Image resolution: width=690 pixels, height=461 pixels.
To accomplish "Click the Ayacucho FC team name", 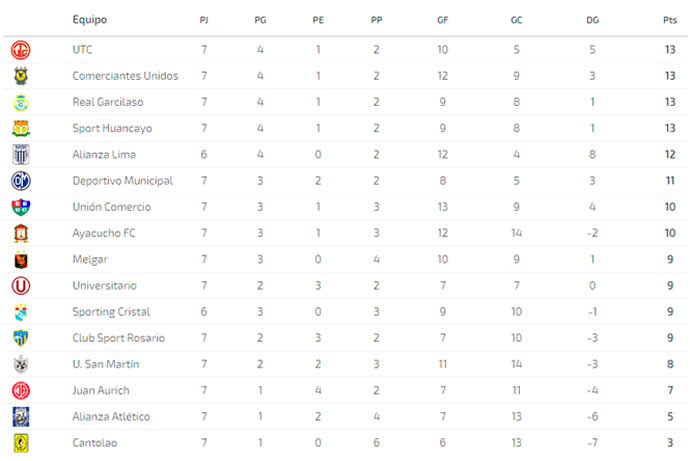I will 104,233.
